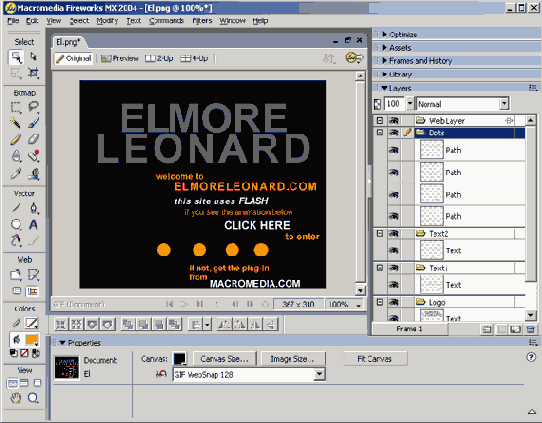Hide the Logo layer using eye icon
The height and width of the screenshot is (423, 542).
pos(393,302)
